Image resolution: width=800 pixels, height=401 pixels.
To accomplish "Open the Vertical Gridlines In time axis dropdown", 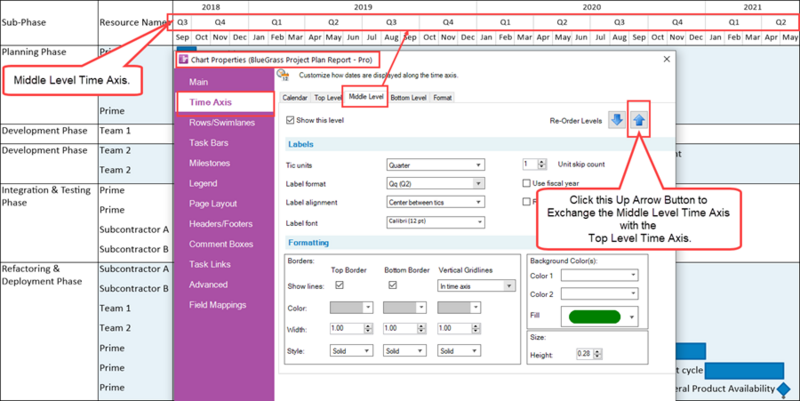I will (x=476, y=286).
